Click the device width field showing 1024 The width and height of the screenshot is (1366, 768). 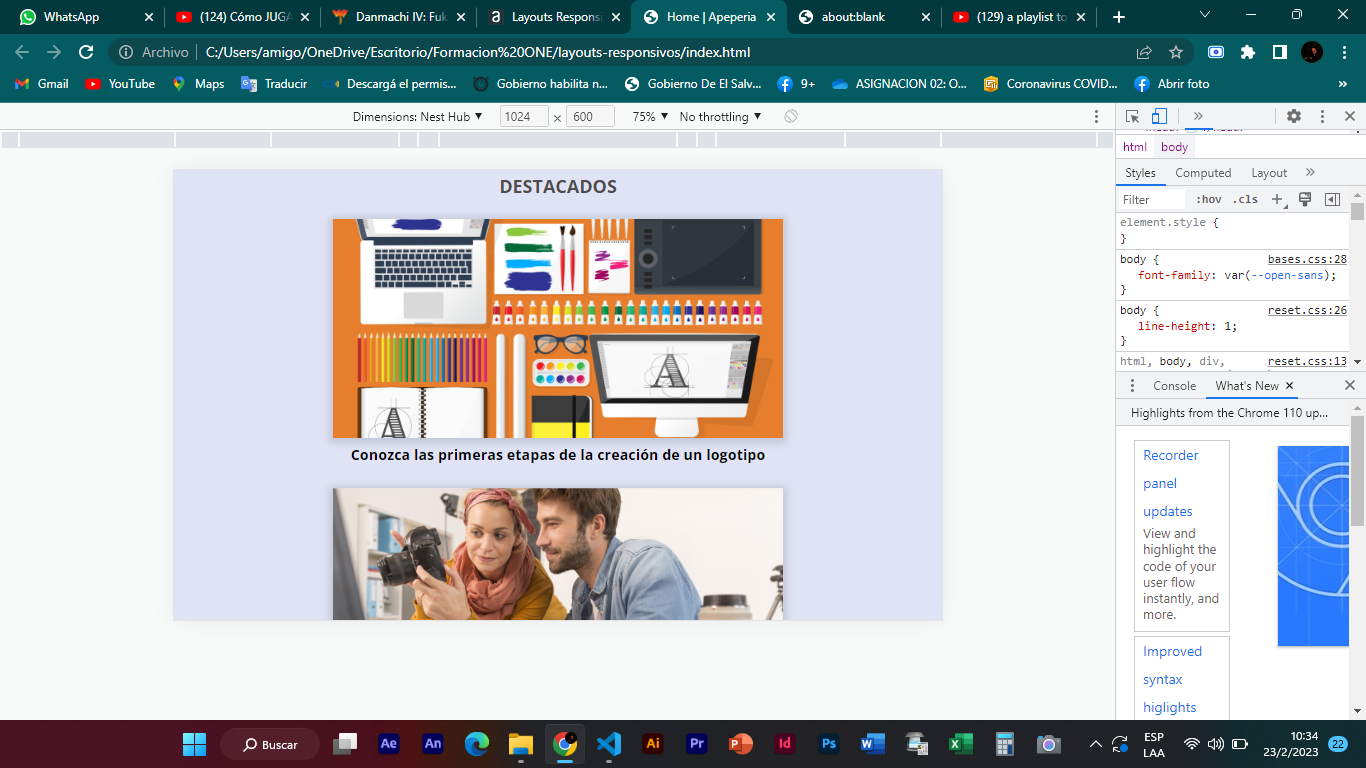pos(524,116)
